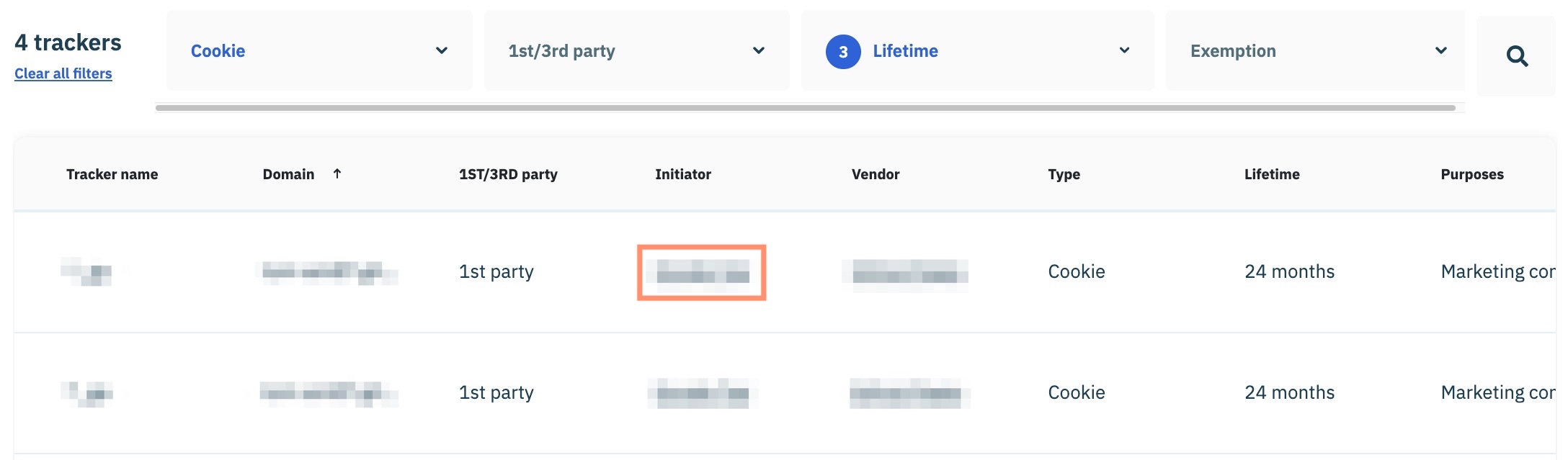The image size is (1568, 460).
Task: Click the Purposes column header
Action: point(1471,174)
